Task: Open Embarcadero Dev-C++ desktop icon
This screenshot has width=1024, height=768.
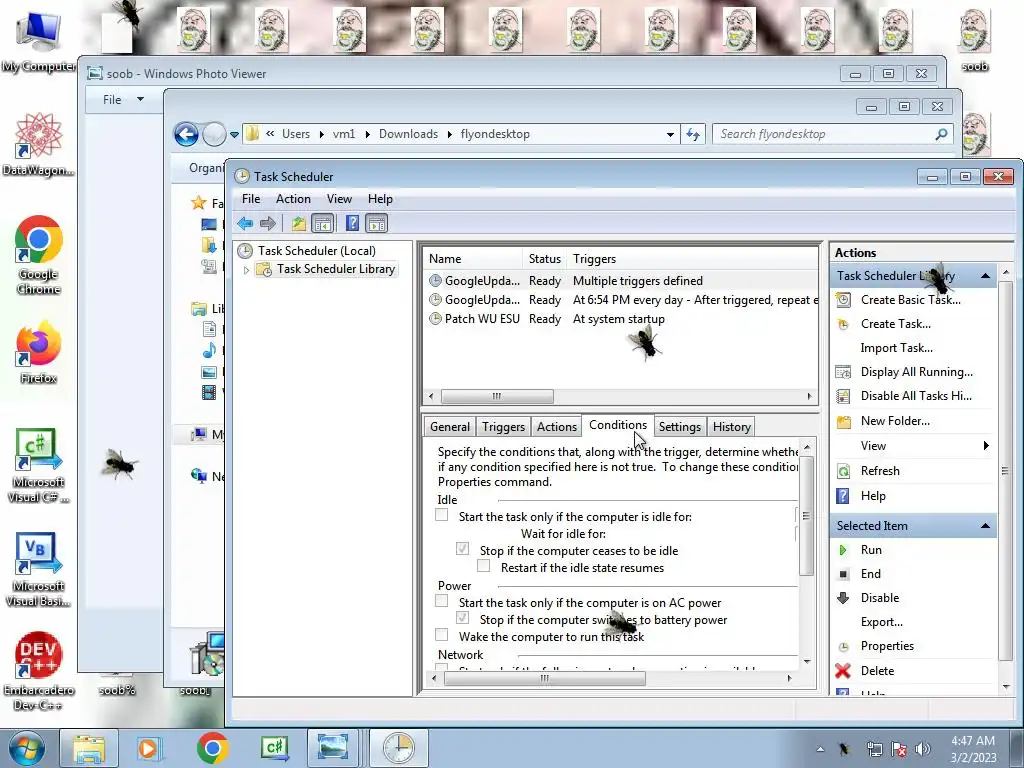Action: click(39, 671)
